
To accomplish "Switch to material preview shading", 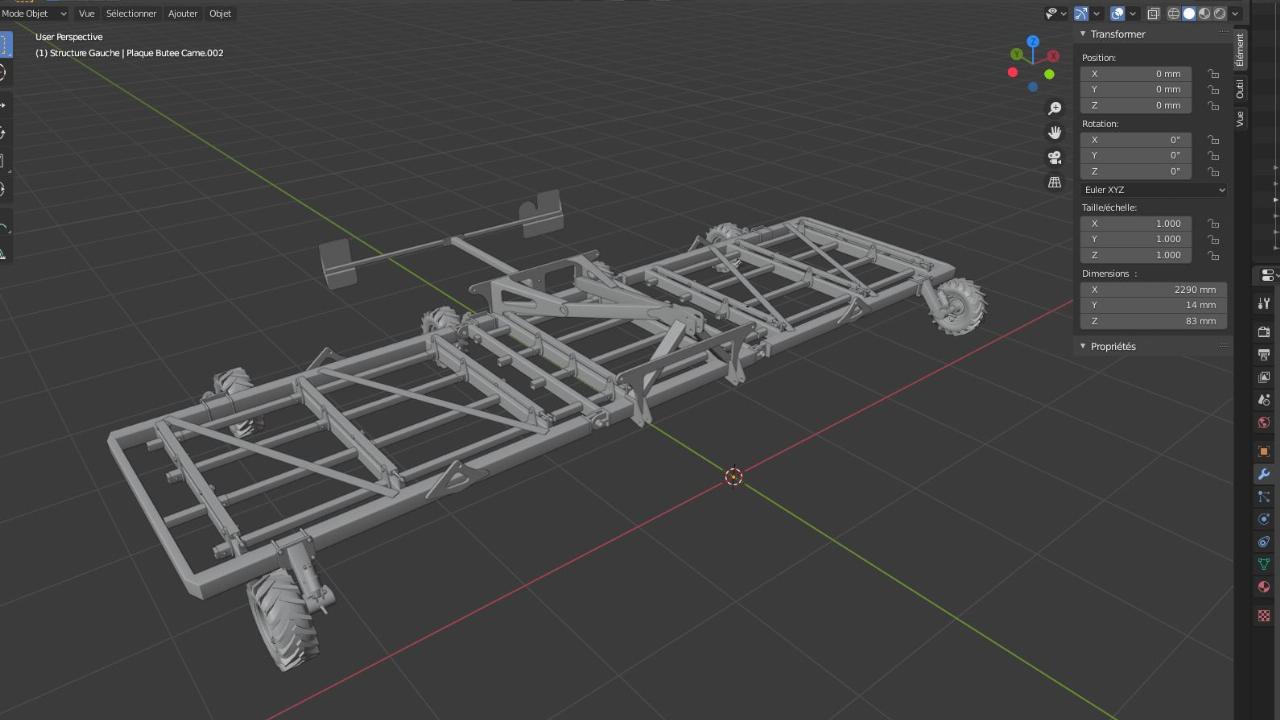I will pos(1204,13).
